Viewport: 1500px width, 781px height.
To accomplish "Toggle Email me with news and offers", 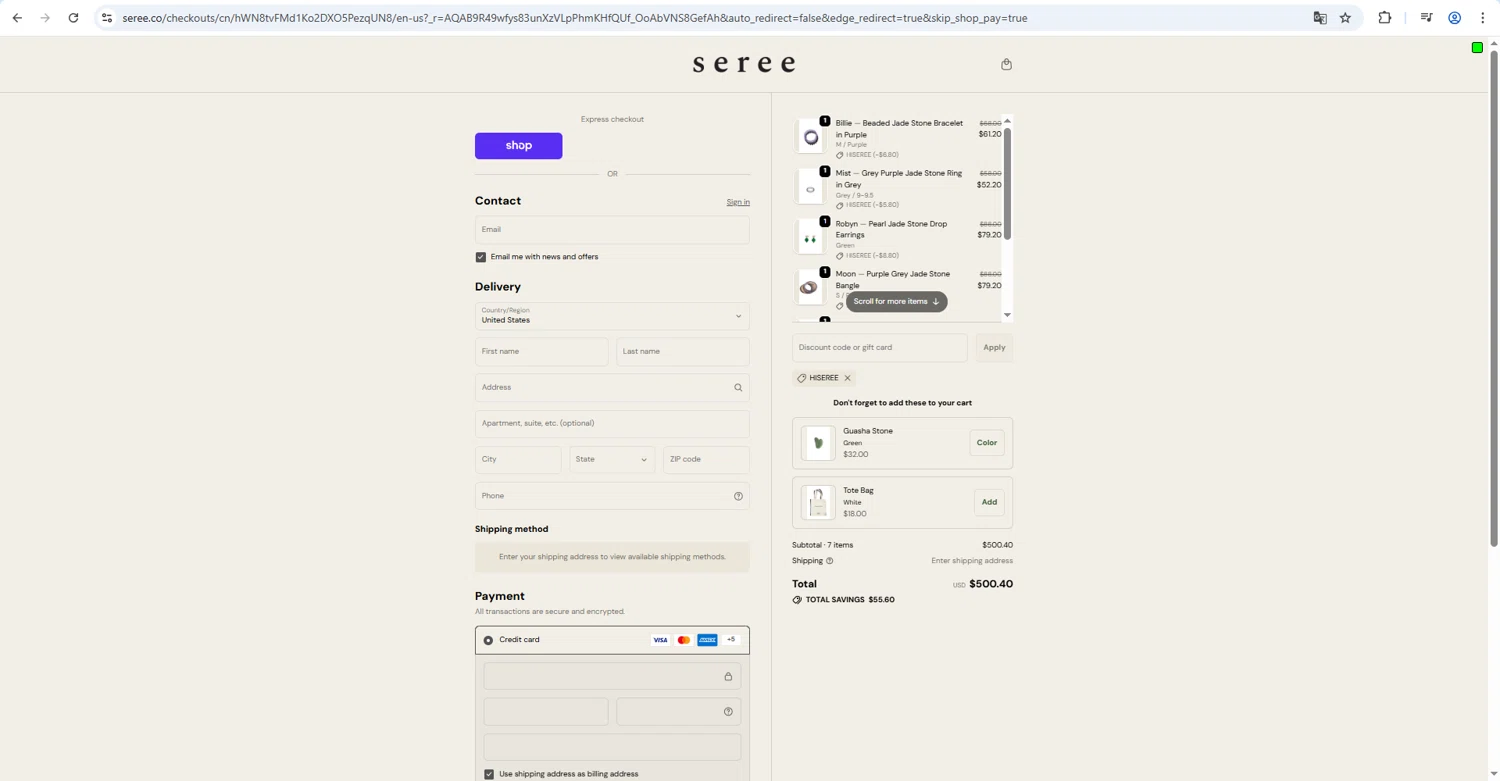I will click(x=481, y=257).
